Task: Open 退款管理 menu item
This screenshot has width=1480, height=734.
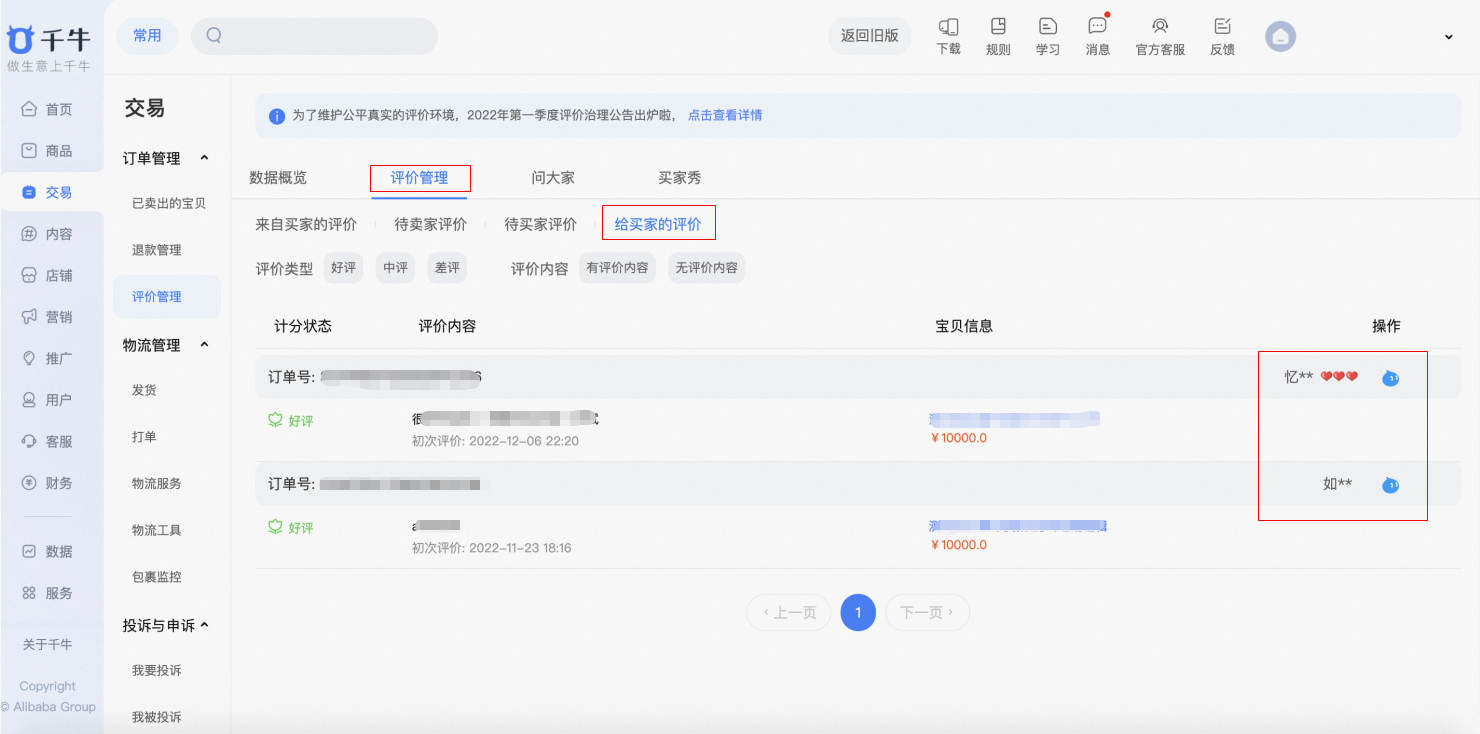Action: [x=157, y=250]
